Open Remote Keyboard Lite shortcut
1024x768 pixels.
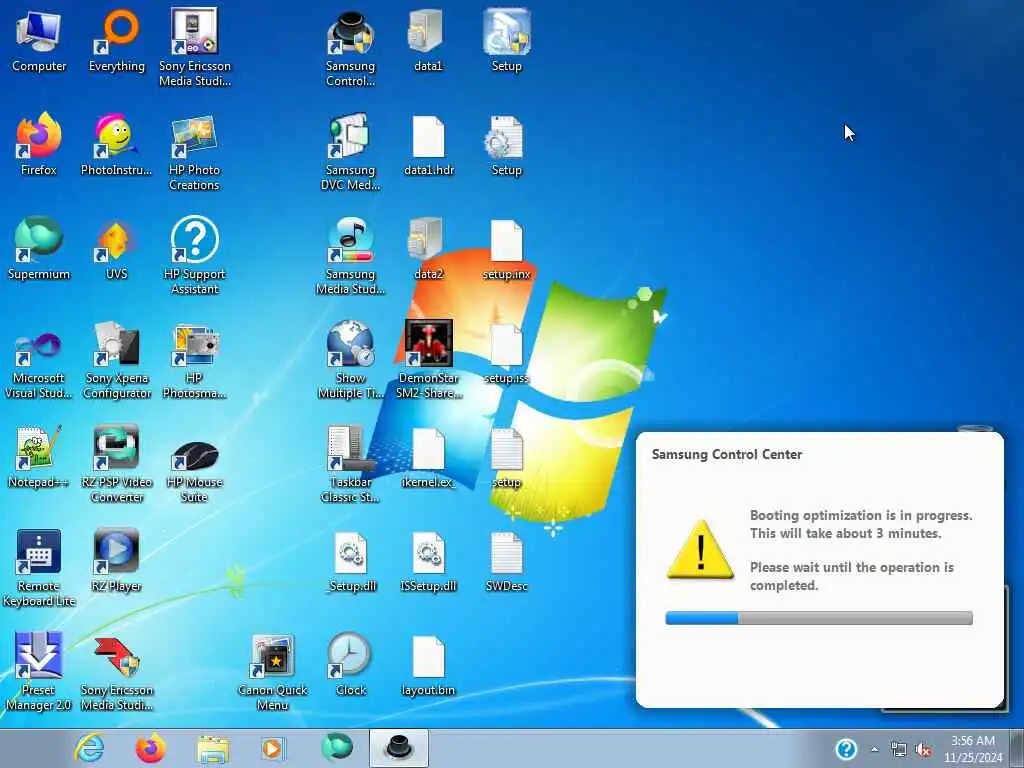tap(39, 567)
